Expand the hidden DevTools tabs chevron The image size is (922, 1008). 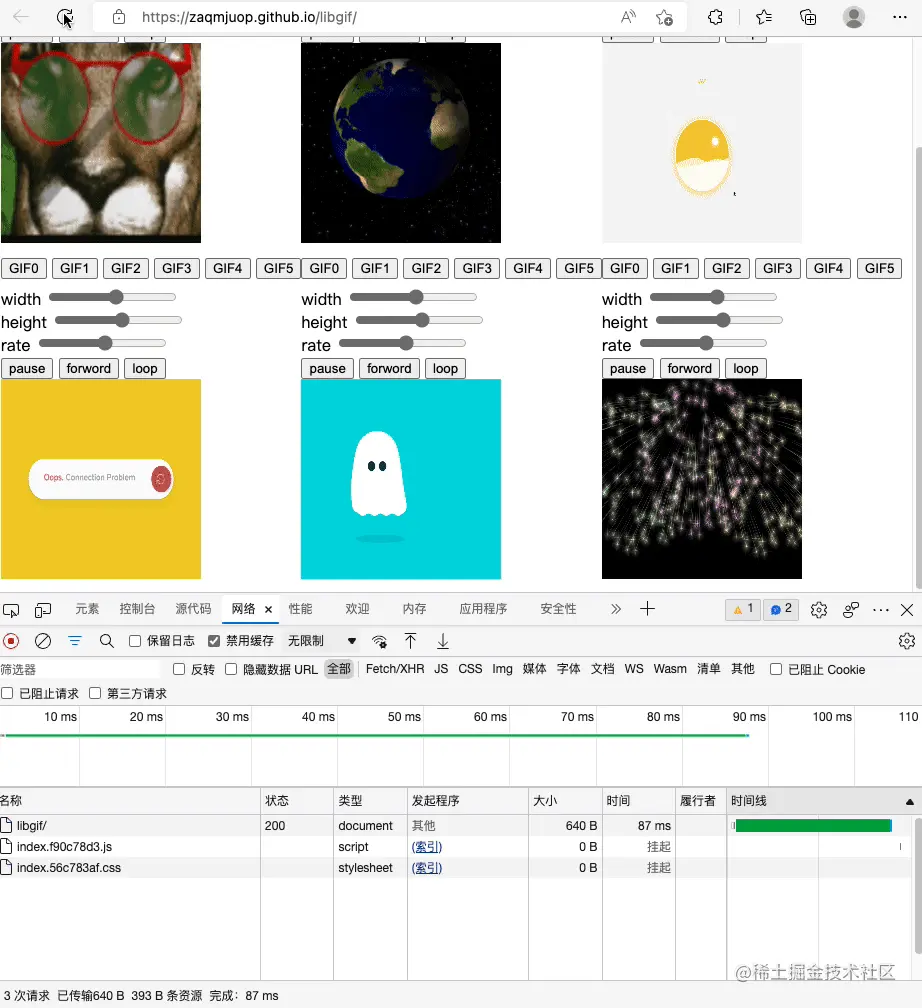point(616,608)
